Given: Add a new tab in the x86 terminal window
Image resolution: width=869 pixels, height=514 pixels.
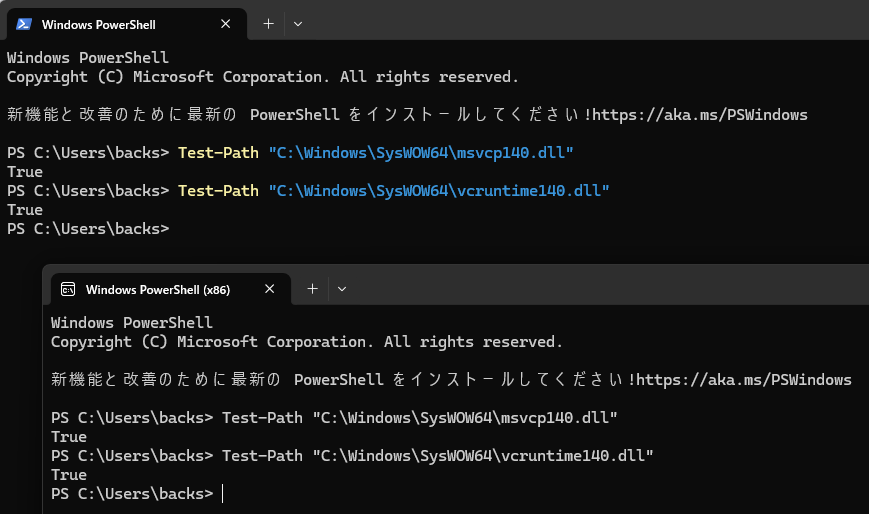Looking at the screenshot, I should pos(312,289).
